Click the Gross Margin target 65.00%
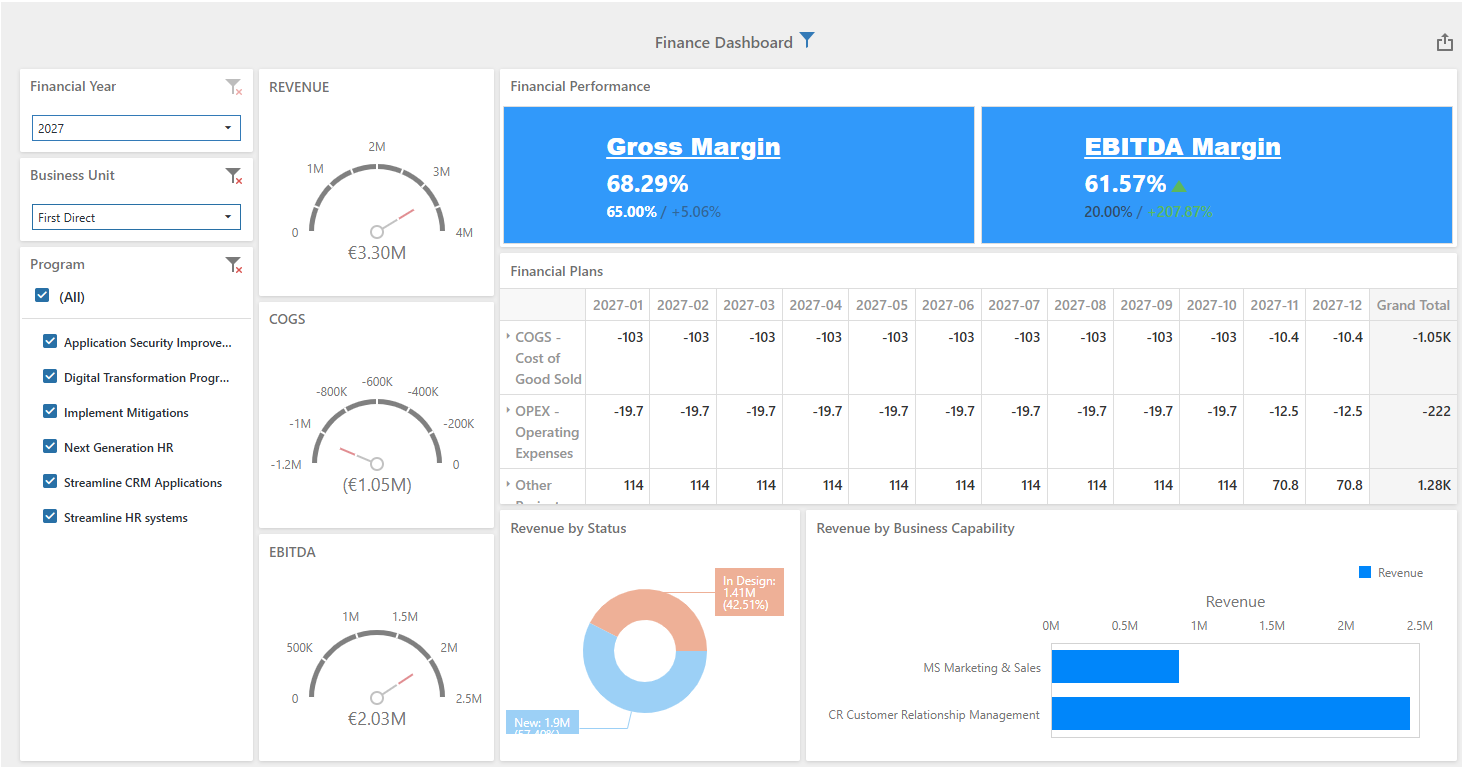The height and width of the screenshot is (767, 1462). click(631, 212)
